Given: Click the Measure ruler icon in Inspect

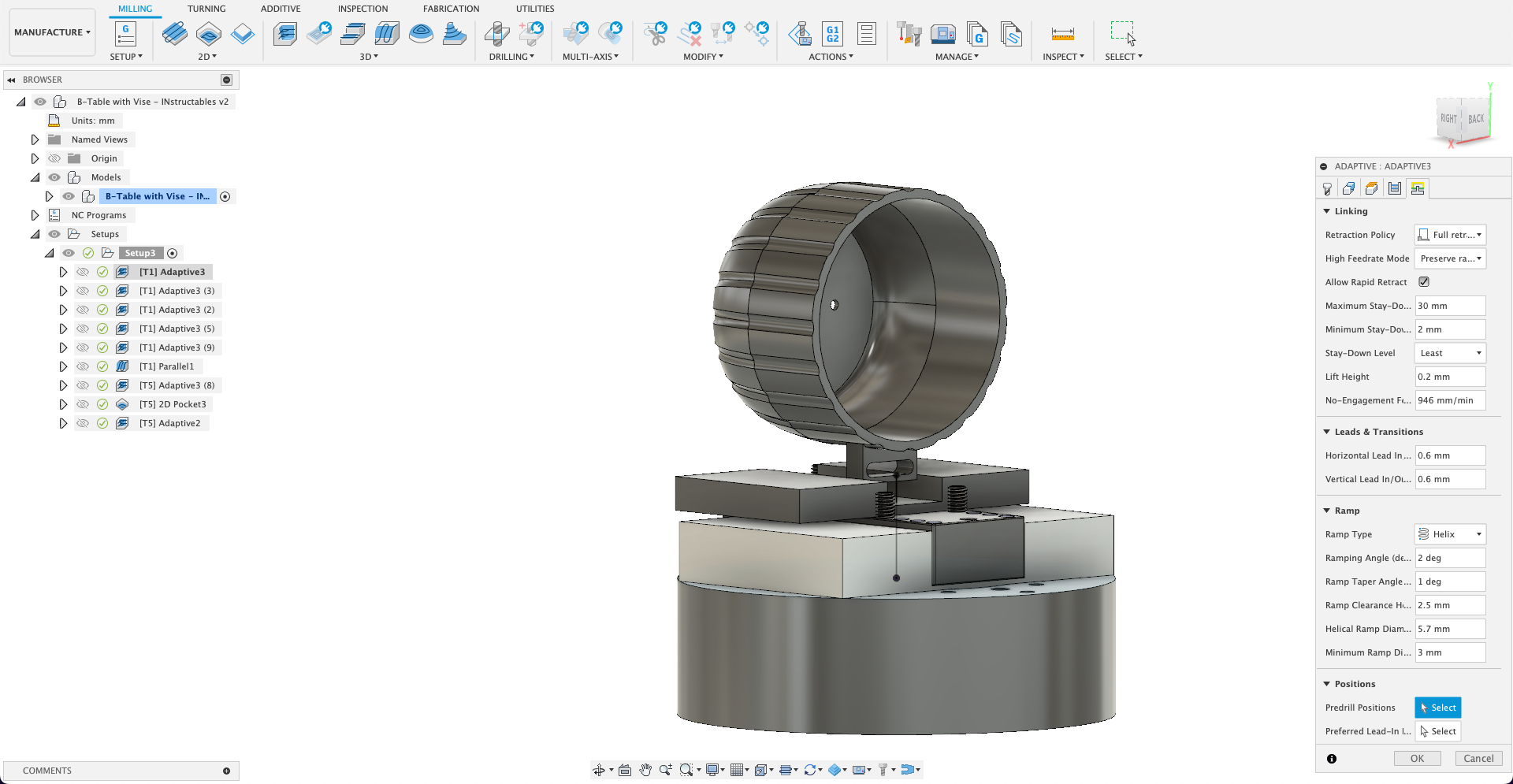Looking at the screenshot, I should [1062, 34].
